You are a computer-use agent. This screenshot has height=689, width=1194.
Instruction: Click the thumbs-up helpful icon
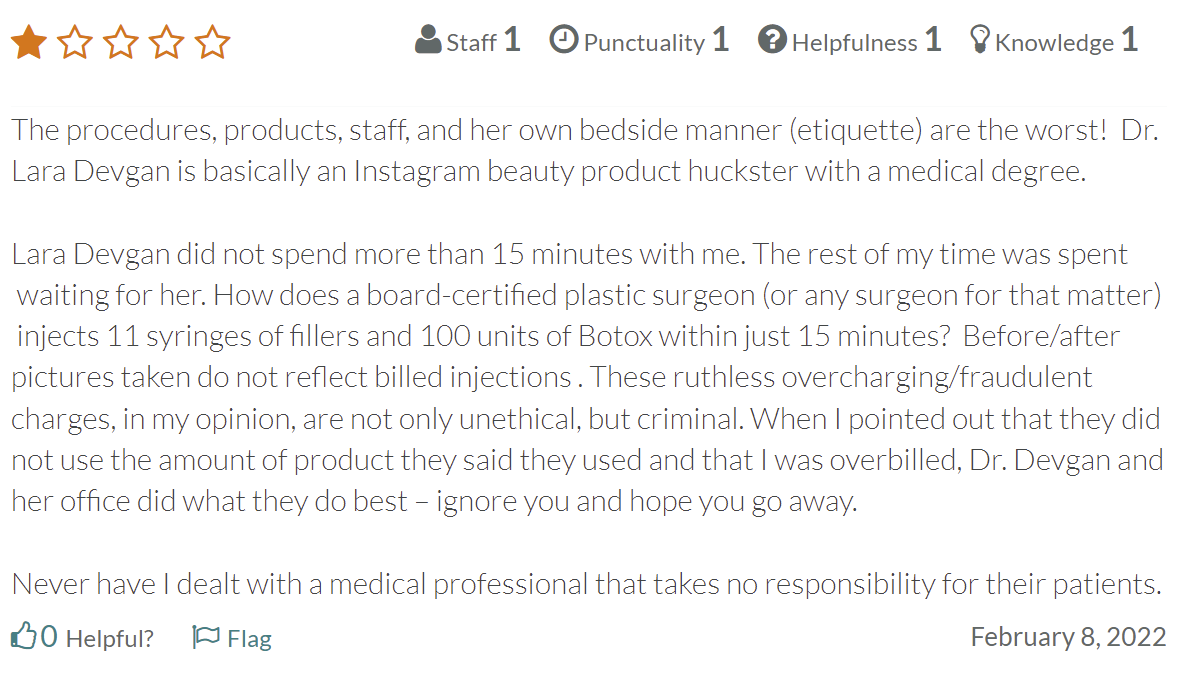(x=23, y=636)
